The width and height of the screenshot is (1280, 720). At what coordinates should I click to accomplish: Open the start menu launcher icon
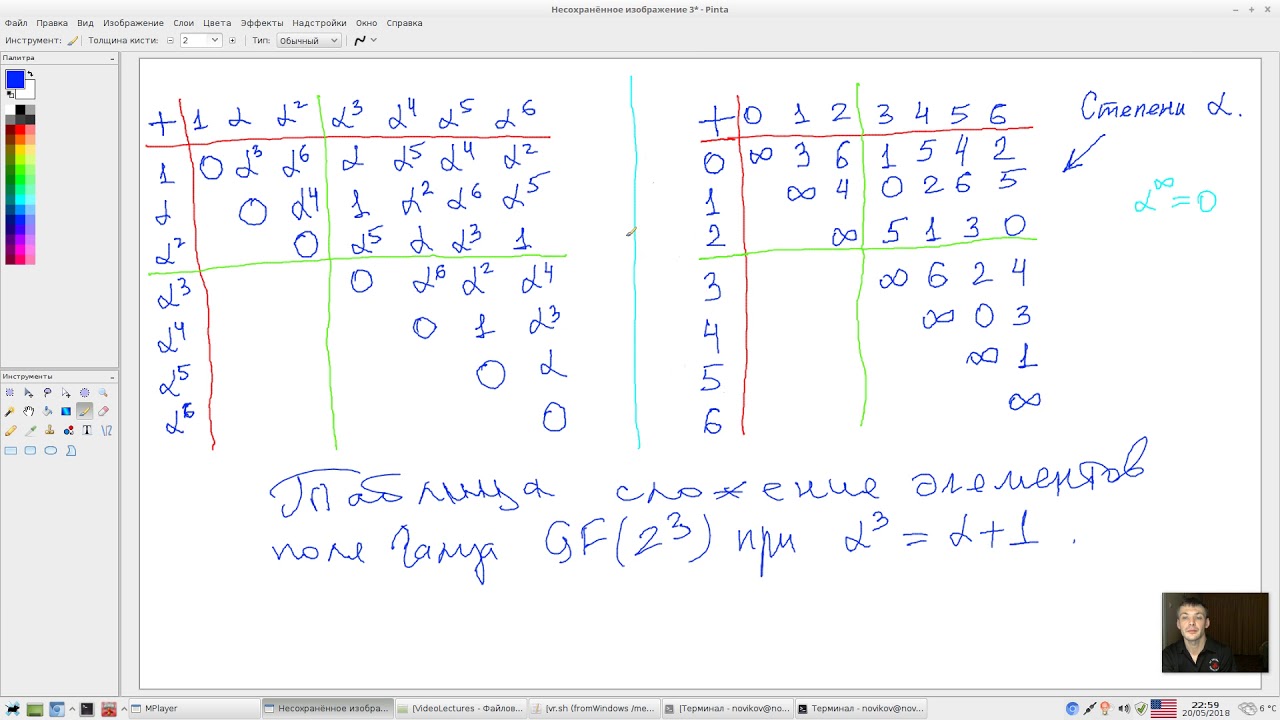tap(12, 709)
